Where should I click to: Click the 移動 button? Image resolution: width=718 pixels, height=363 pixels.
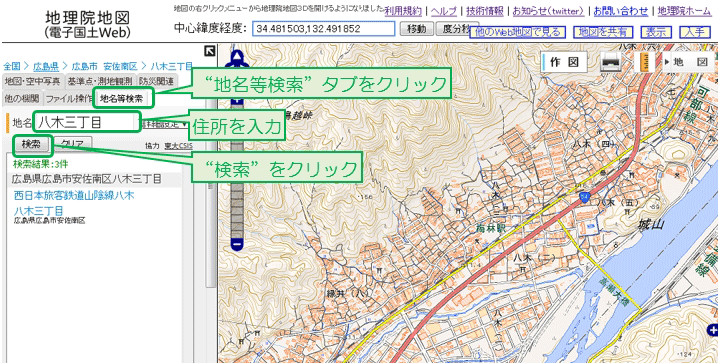coord(416,29)
